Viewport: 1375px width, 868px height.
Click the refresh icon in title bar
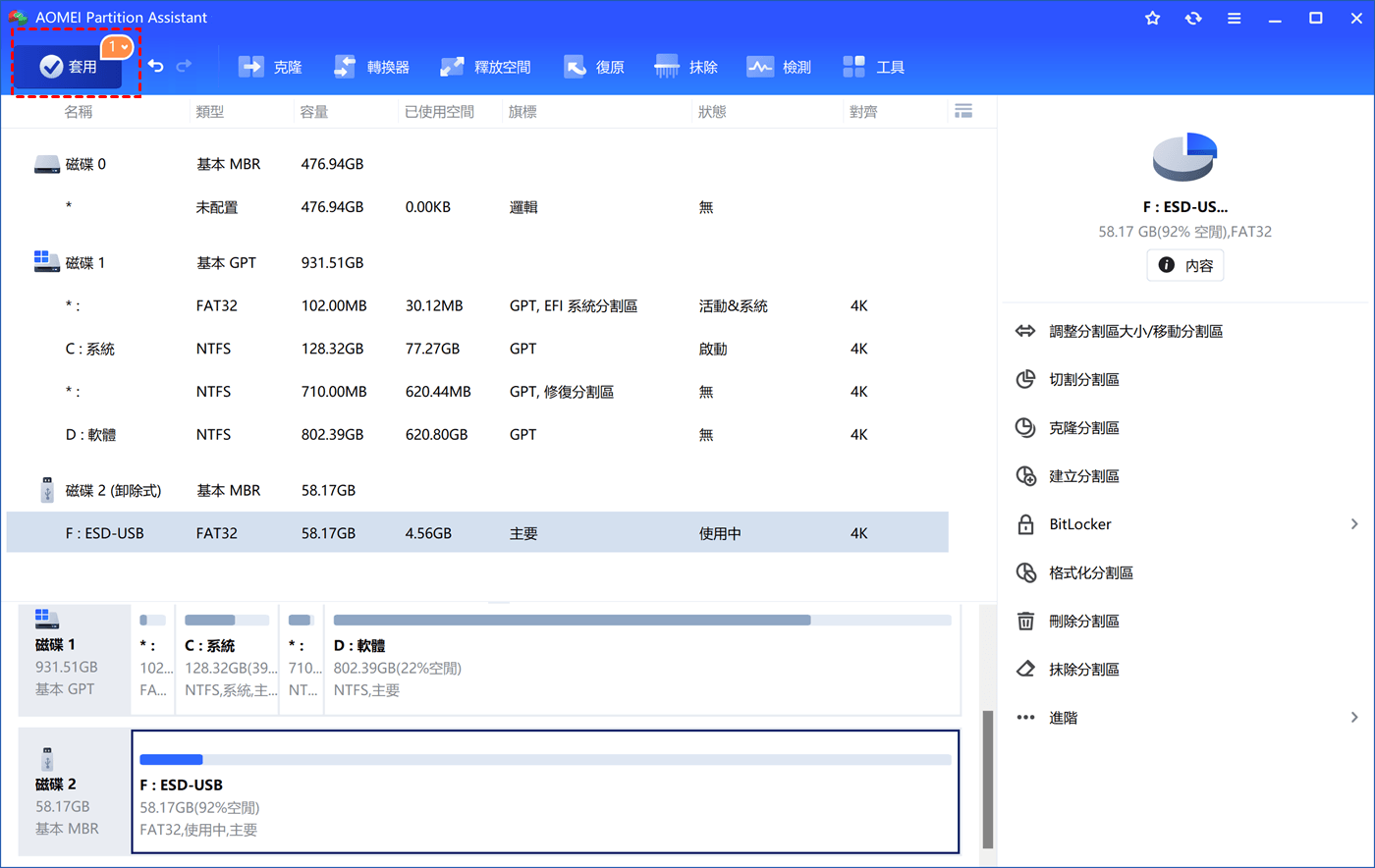point(1193,19)
